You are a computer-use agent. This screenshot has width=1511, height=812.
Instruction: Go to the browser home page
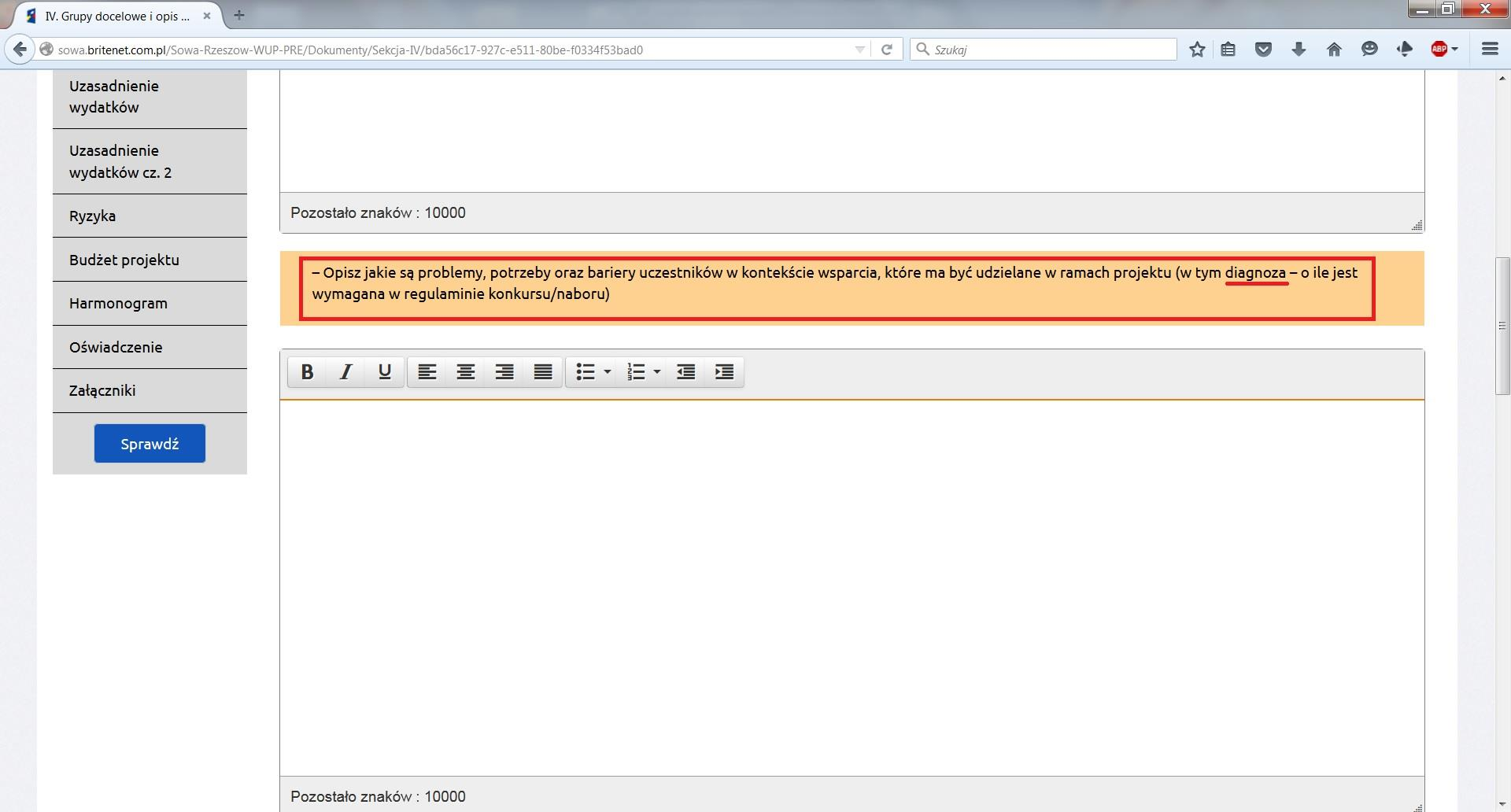tap(1334, 50)
